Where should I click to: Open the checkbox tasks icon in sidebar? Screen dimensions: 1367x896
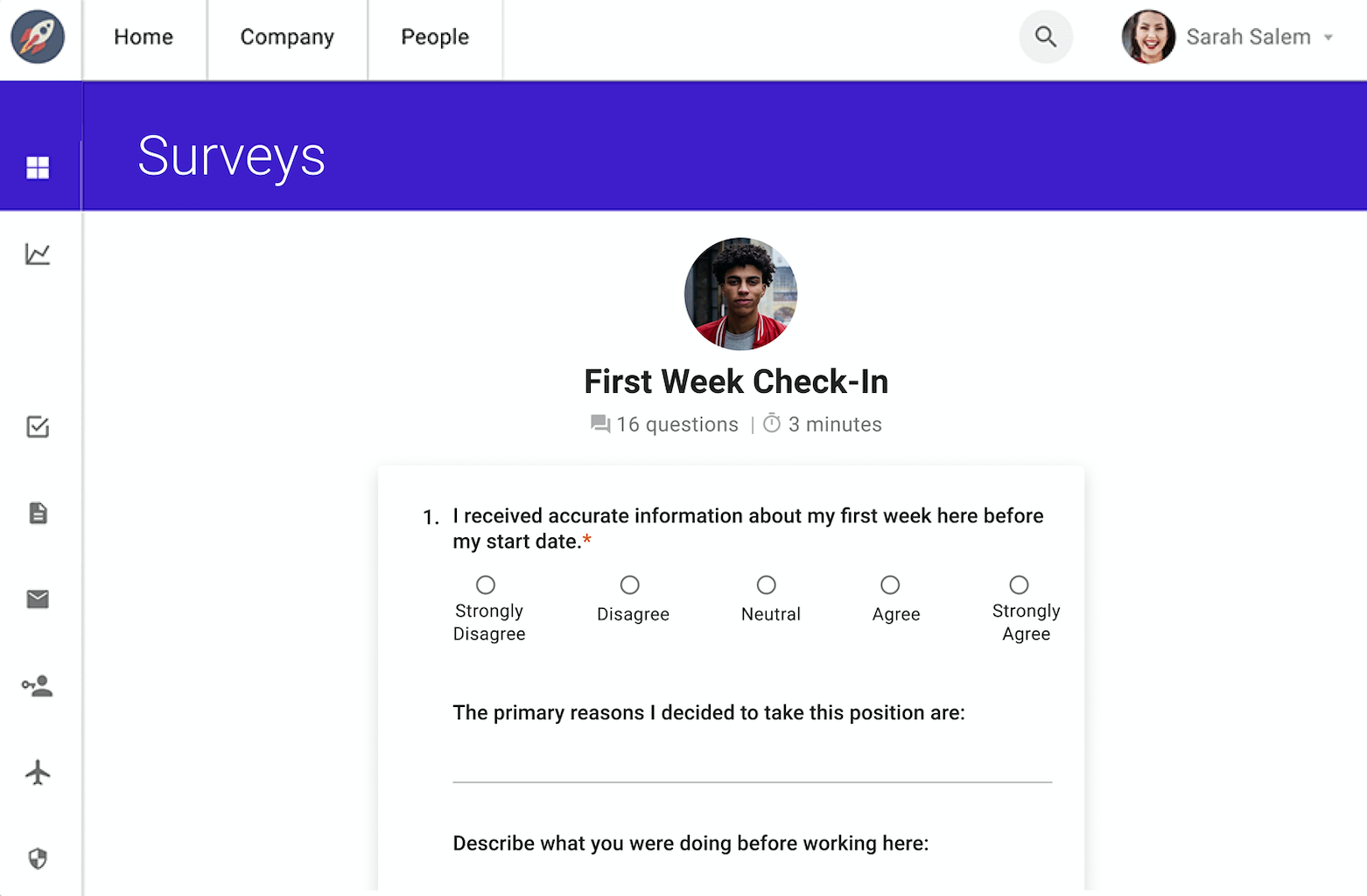point(38,427)
